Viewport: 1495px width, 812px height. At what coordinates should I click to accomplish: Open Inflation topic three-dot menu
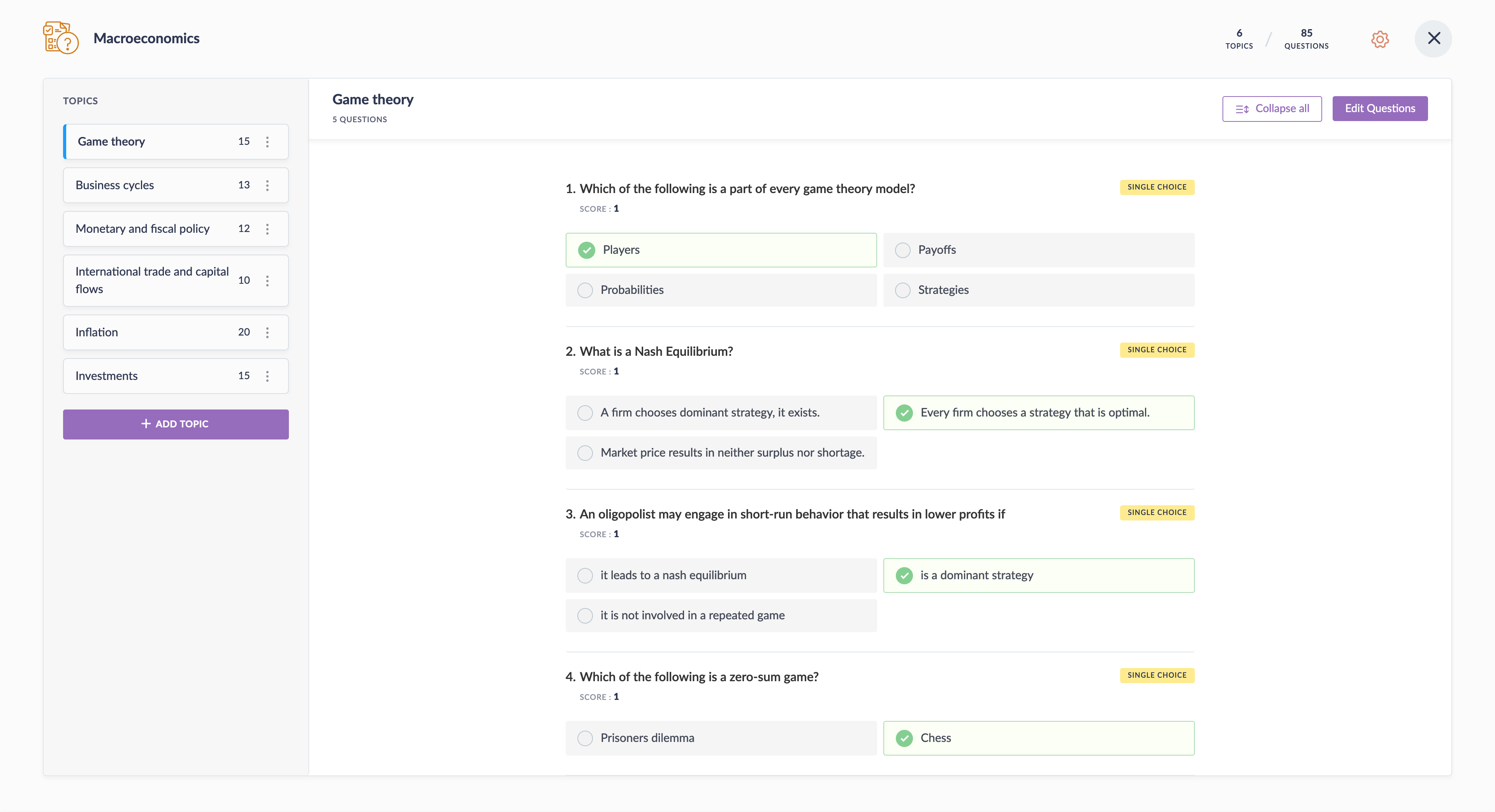(x=267, y=332)
